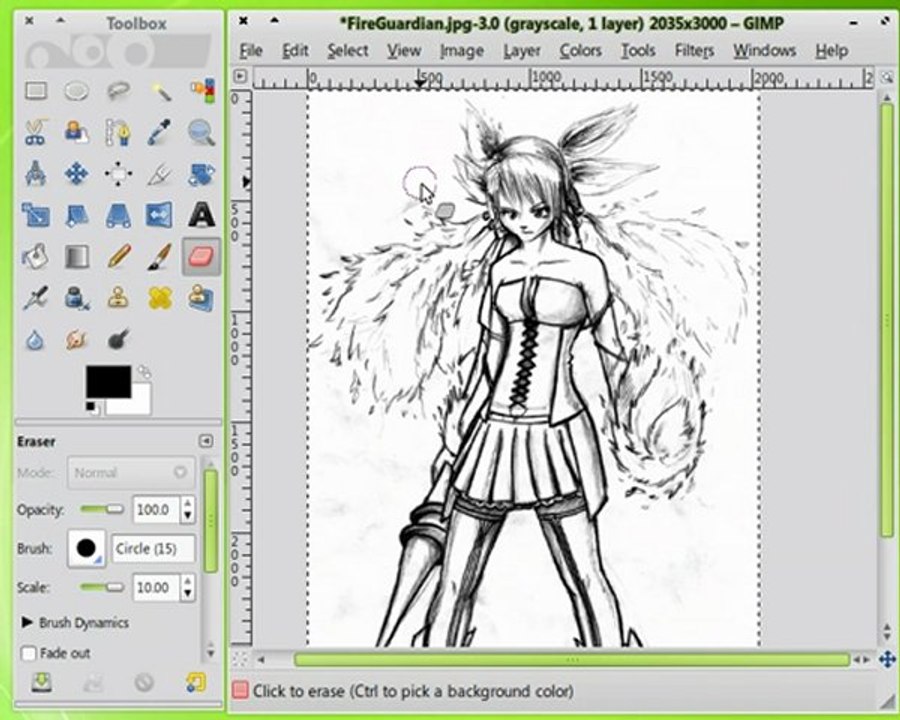Select the Dodge/Burn tool
900x720 pixels.
118,340
